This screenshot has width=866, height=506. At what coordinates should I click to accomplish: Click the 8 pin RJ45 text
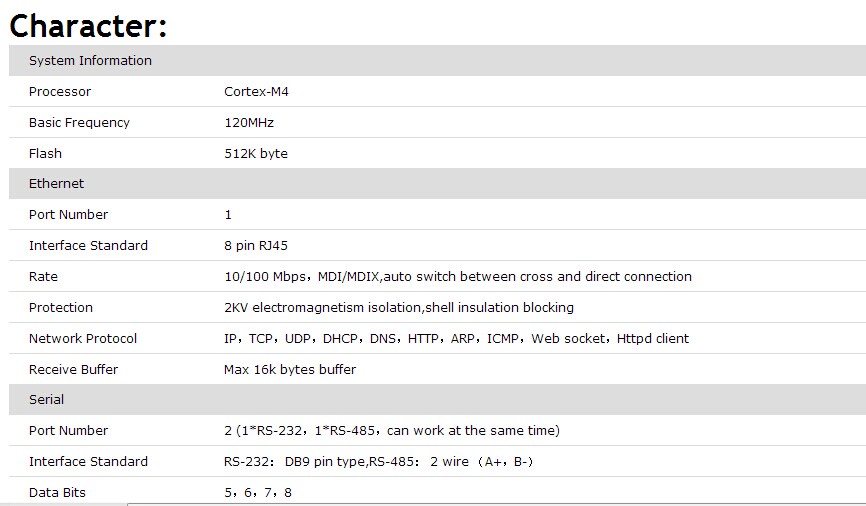click(256, 246)
